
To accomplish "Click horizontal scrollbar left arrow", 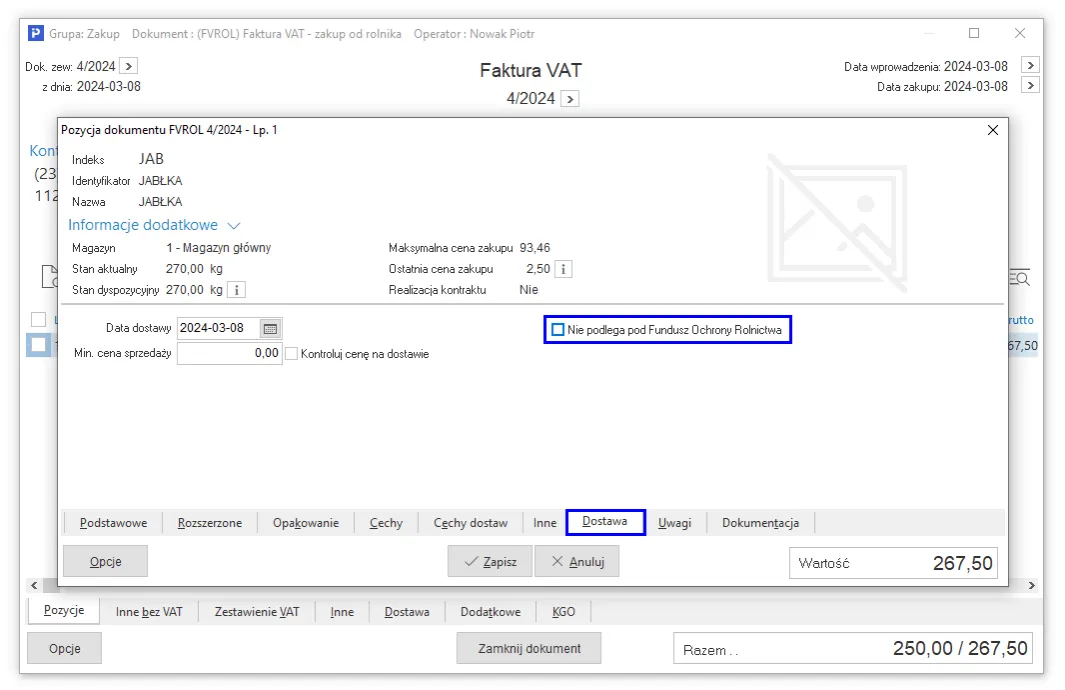I will [34, 585].
